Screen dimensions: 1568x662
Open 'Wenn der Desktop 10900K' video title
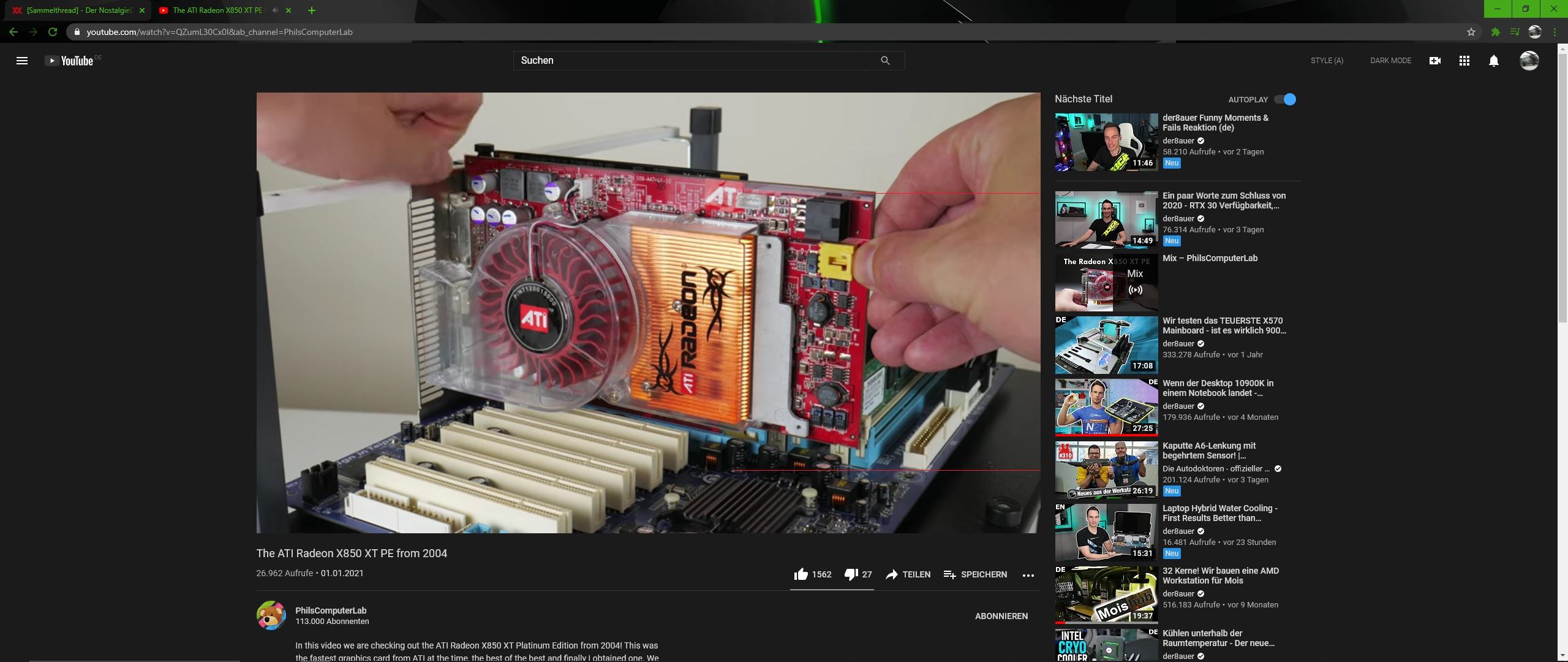(1218, 388)
